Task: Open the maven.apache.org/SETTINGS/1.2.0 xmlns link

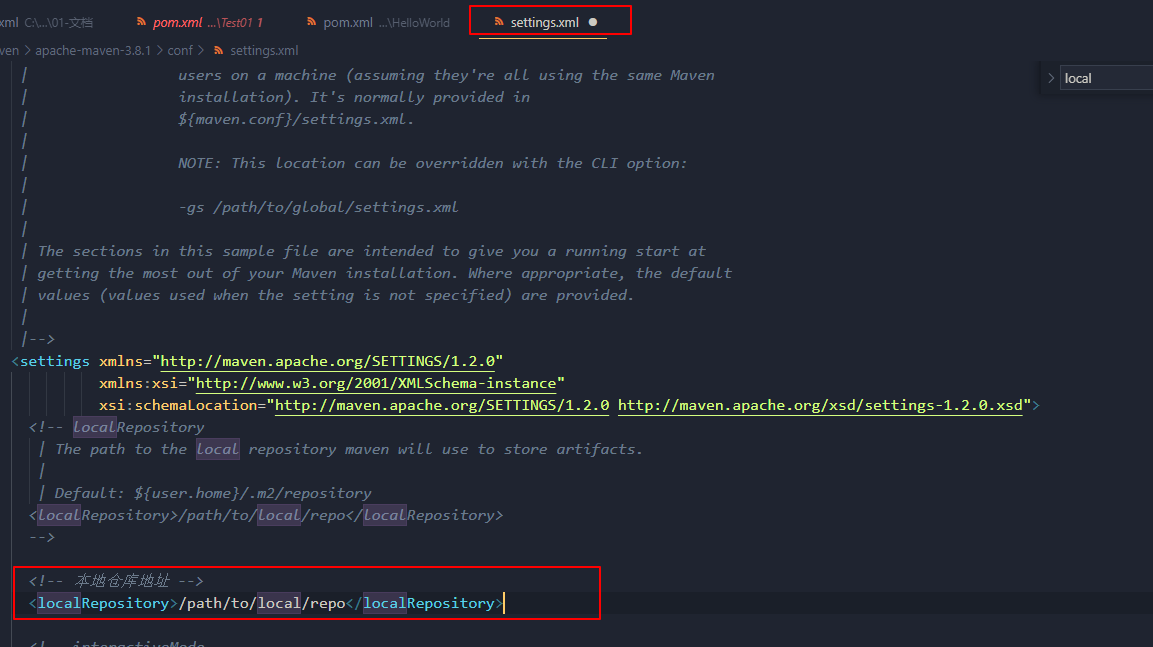Action: click(x=331, y=361)
